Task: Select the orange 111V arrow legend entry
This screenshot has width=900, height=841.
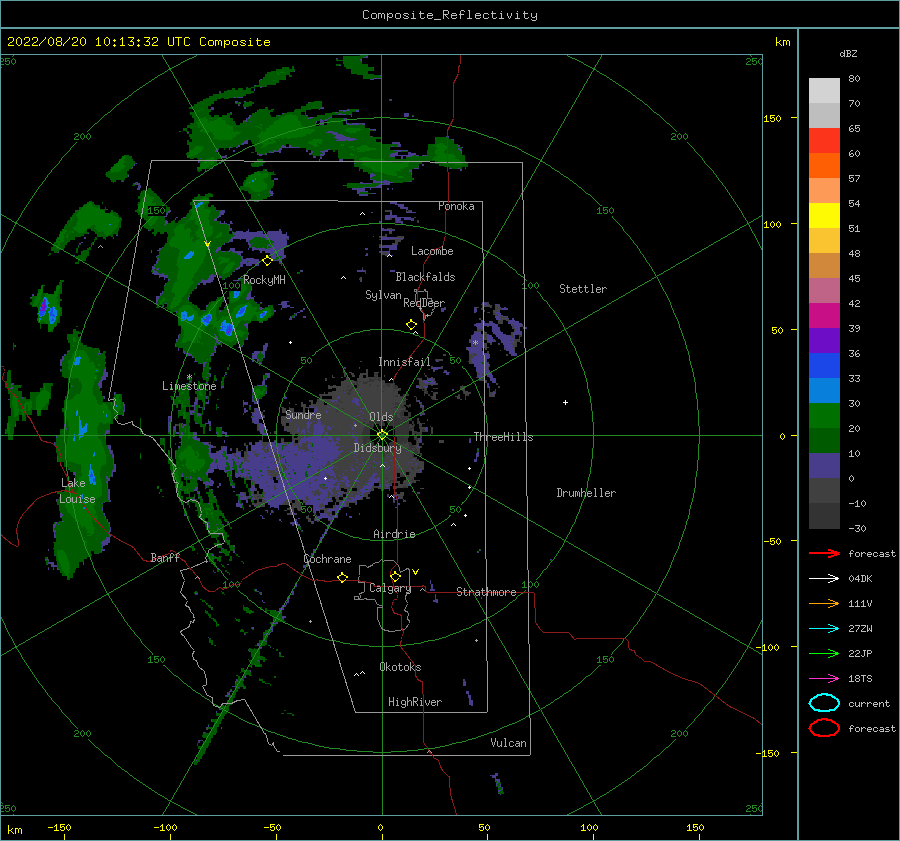Action: click(x=824, y=603)
